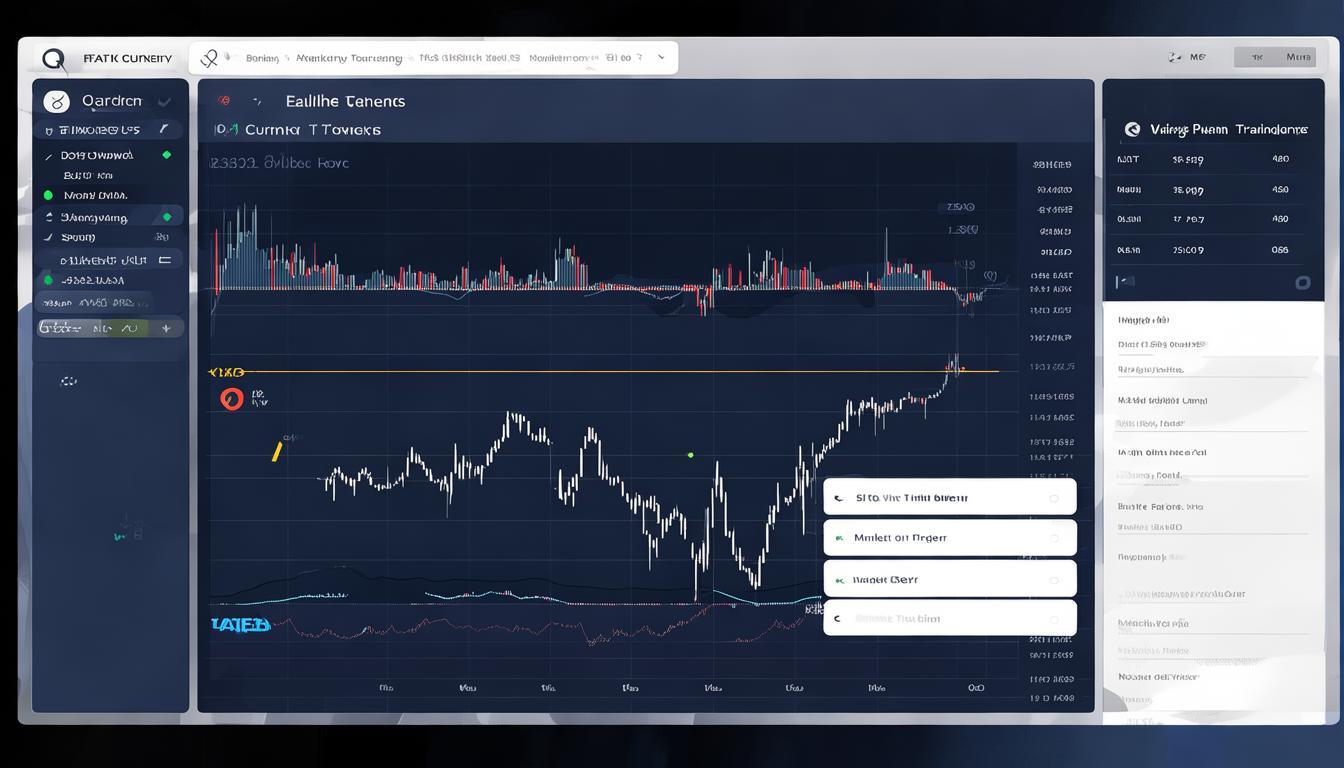
Task: Click the small red icon left of Eallihe Tenencs
Action: pos(224,101)
